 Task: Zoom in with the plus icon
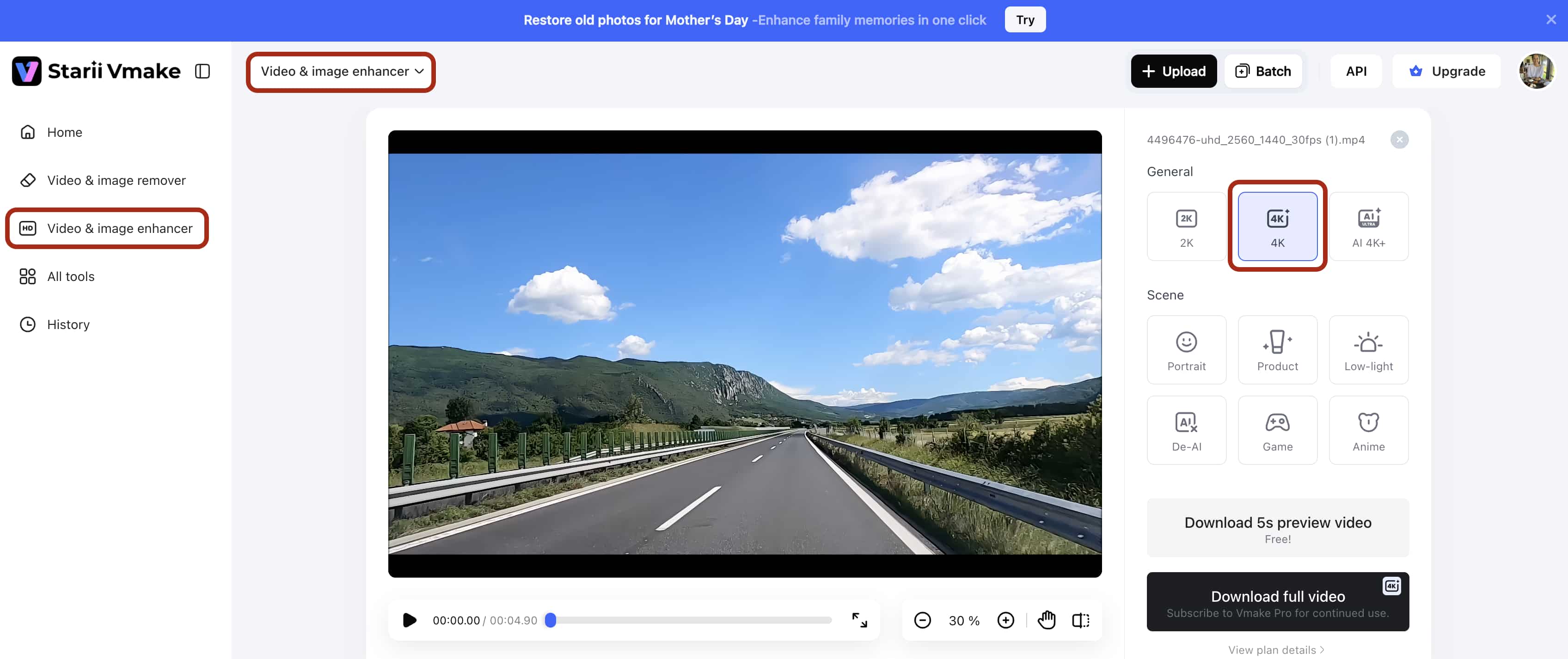point(1005,620)
